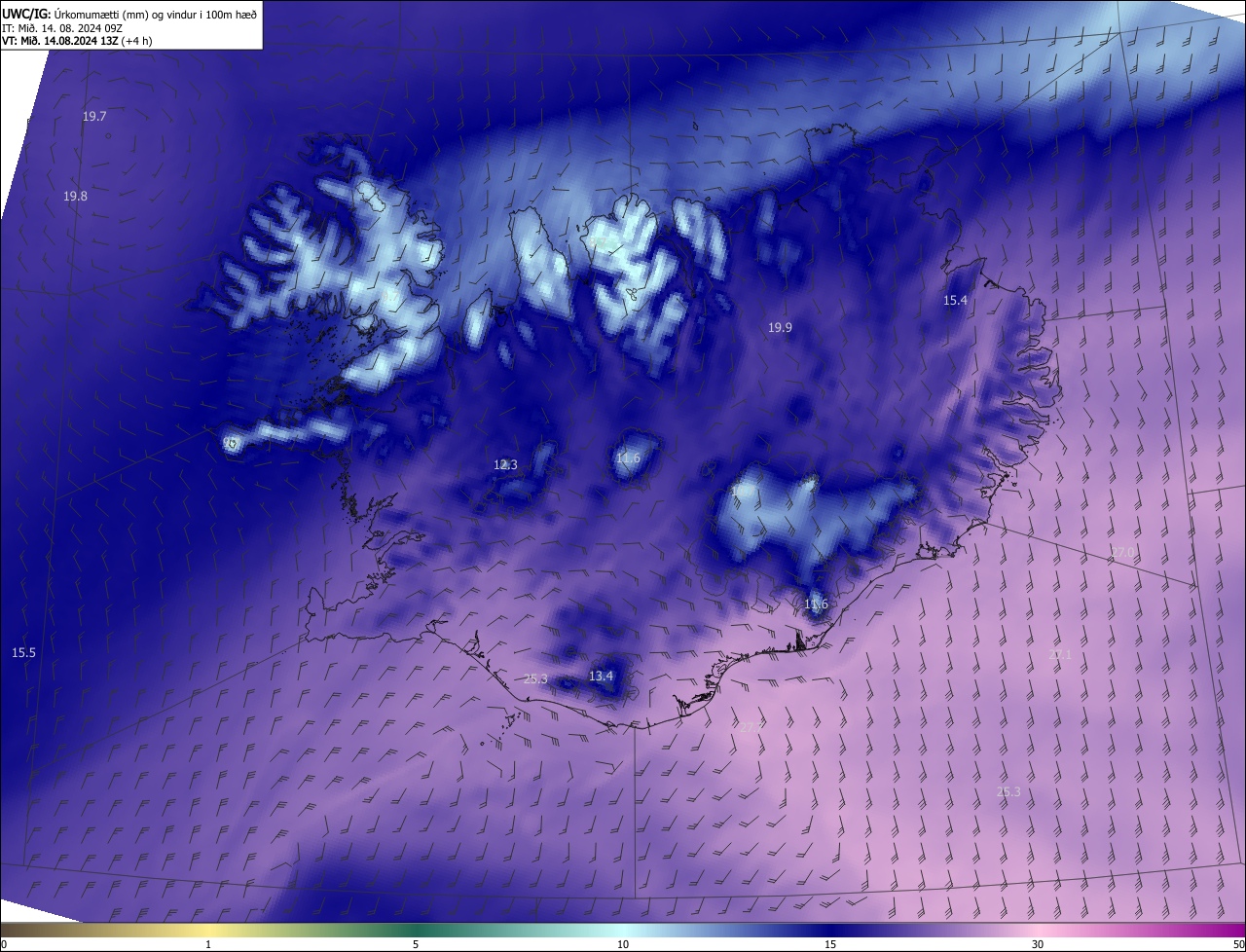1246x952 pixels.
Task: Click the 27.0 value label on the map
Action: (x=1123, y=552)
